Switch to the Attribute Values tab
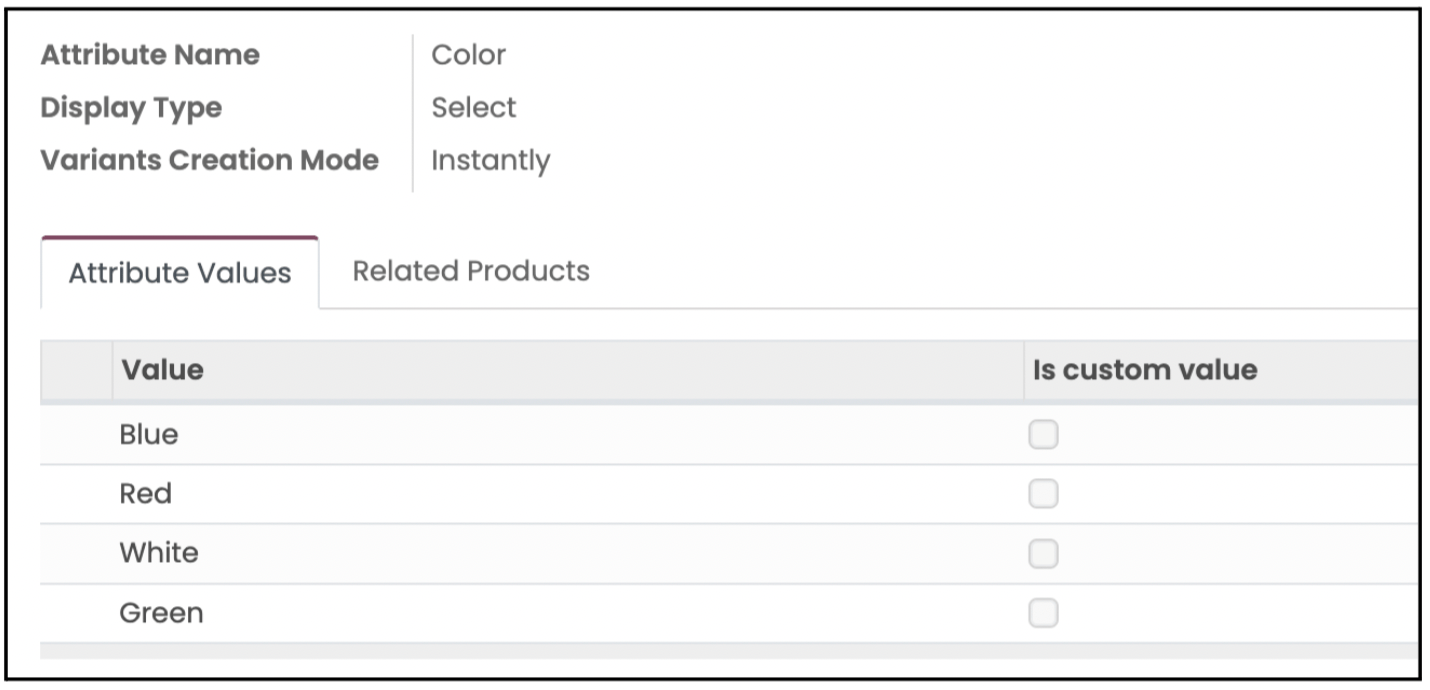 pyautogui.click(x=180, y=273)
